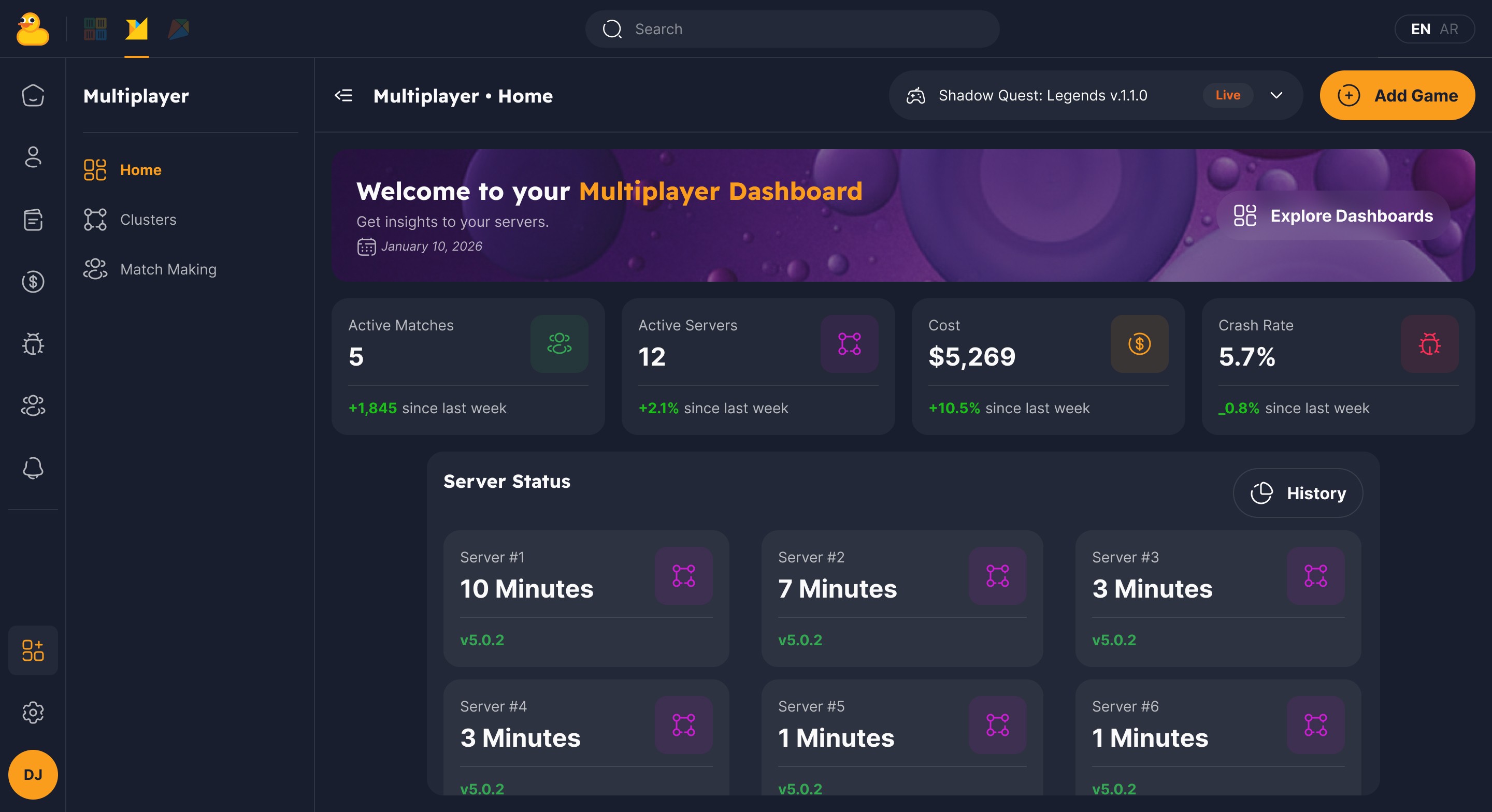The image size is (1492, 812).
Task: Open the settings gear icon
Action: 33,713
